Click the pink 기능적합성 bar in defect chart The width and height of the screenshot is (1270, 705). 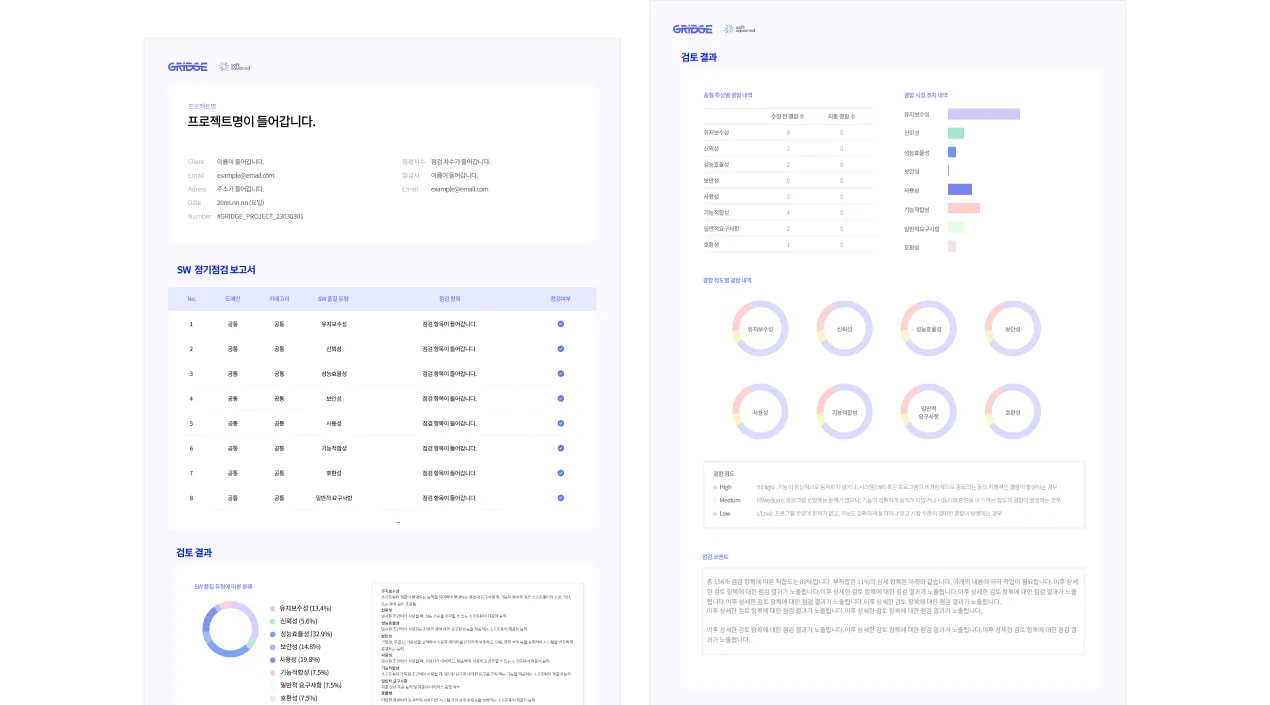pos(964,208)
